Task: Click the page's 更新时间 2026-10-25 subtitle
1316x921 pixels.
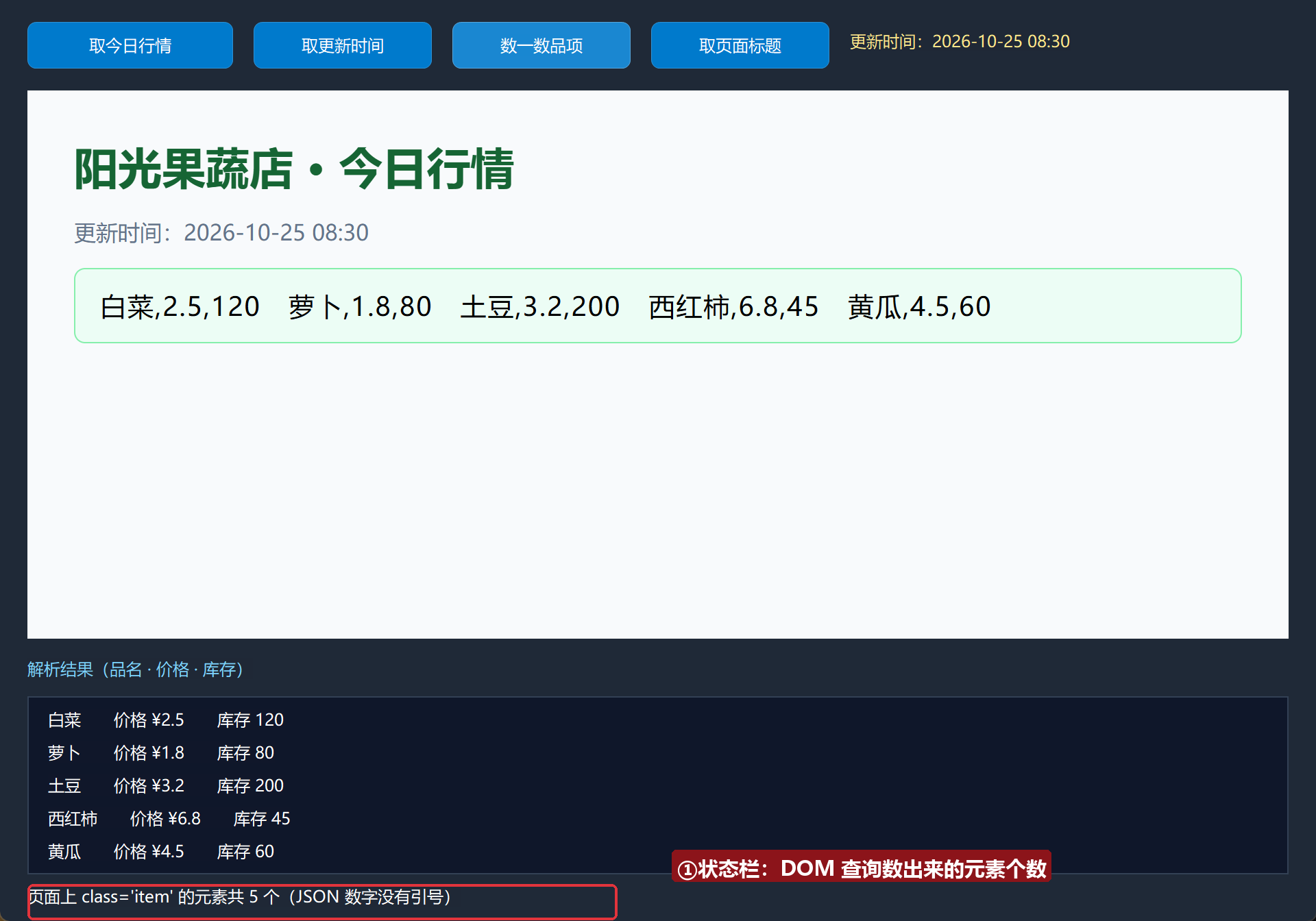Action: point(221,233)
